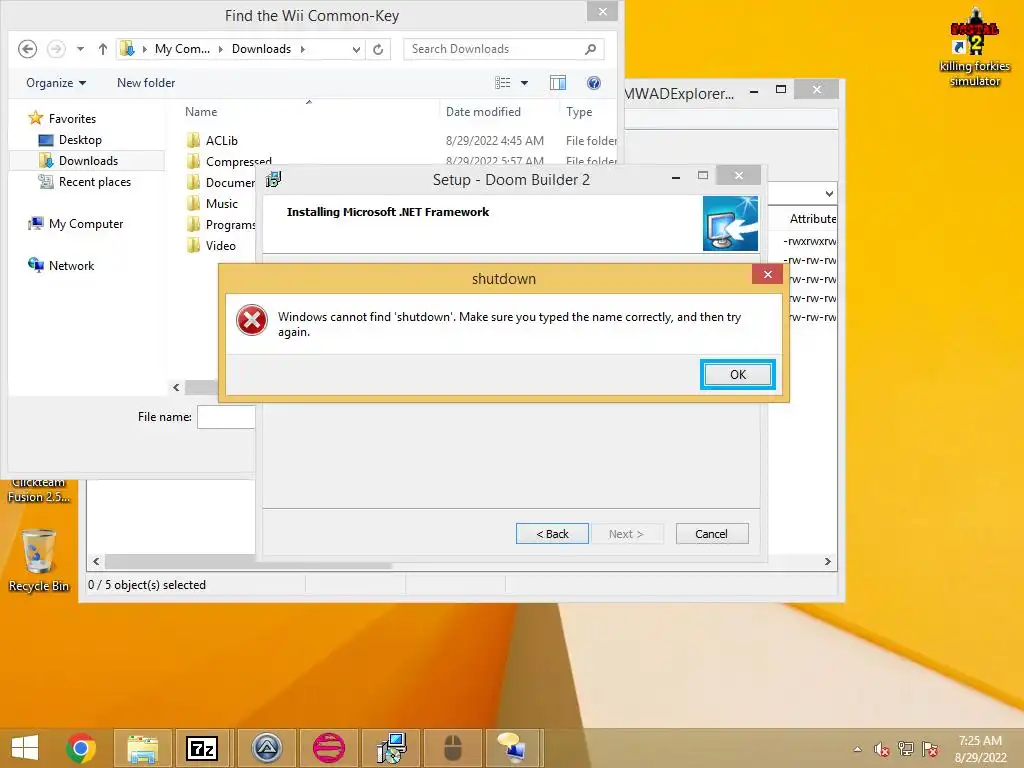Select Desktop in the navigation pane

tap(80, 140)
